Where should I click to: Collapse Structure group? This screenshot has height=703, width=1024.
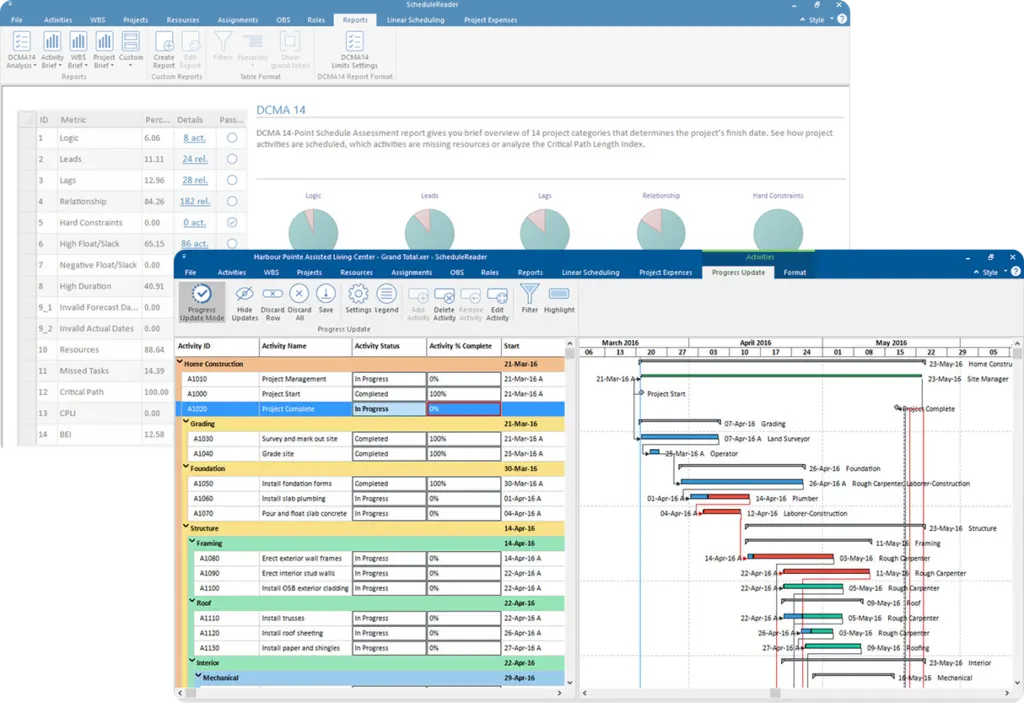(x=186, y=527)
